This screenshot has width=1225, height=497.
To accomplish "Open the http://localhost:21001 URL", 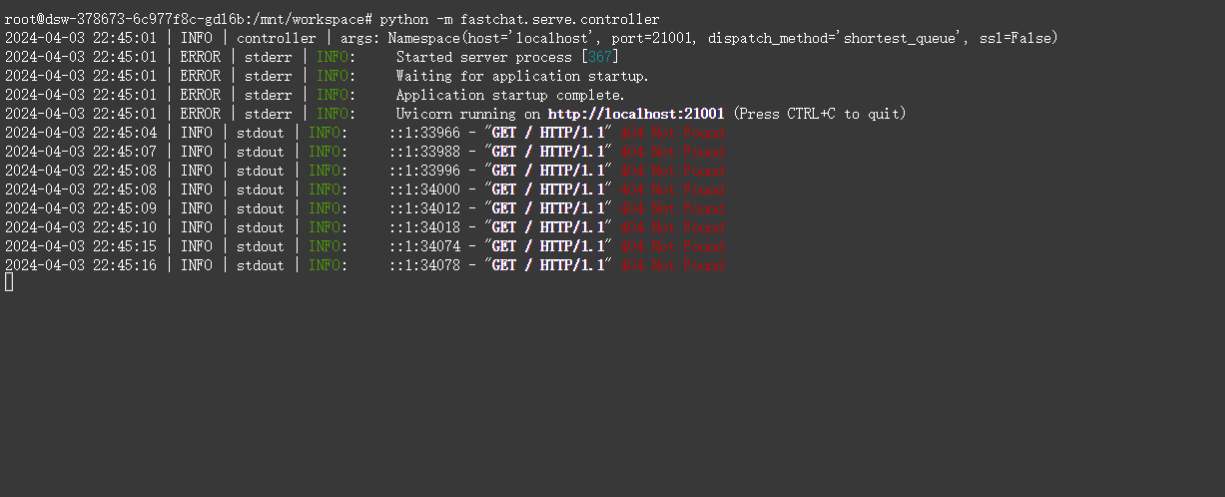I will [x=636, y=114].
